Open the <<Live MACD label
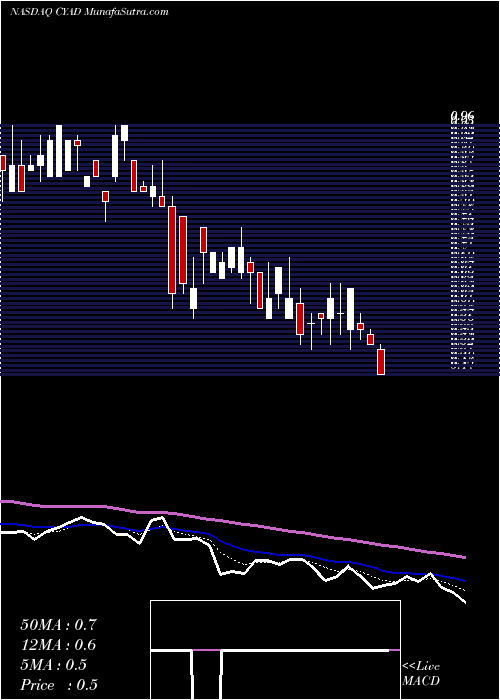 tap(421, 673)
